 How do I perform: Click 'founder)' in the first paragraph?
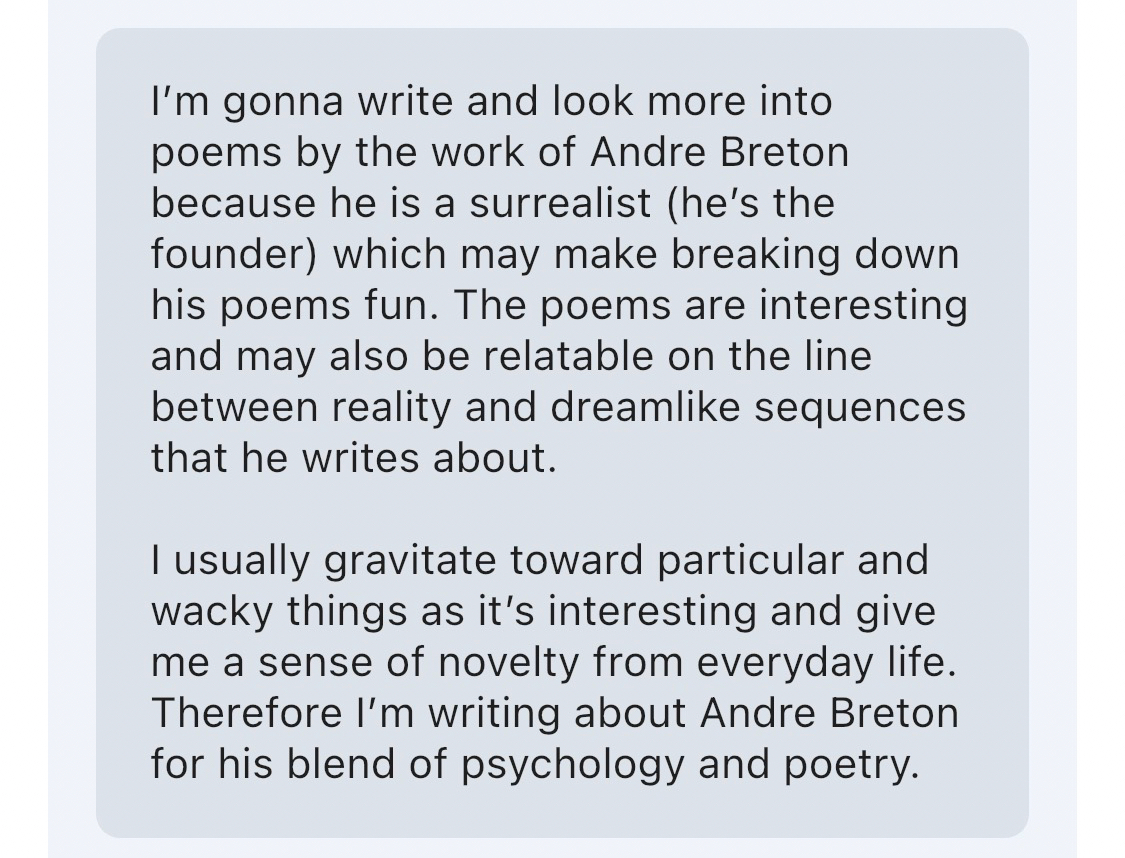point(234,255)
